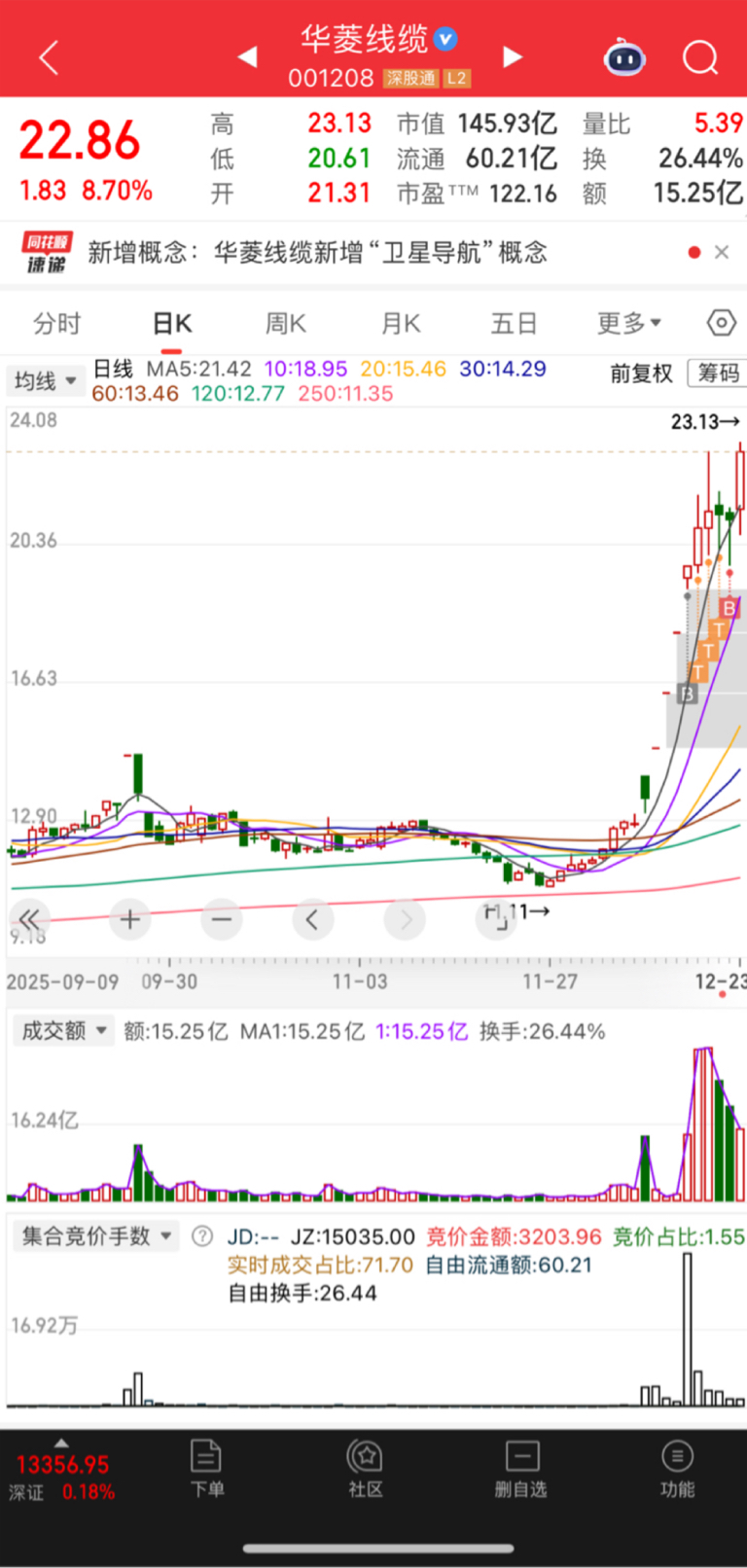Tap the verified badge next to 华菱线缆
This screenshot has height=1568, width=747.
[x=445, y=39]
